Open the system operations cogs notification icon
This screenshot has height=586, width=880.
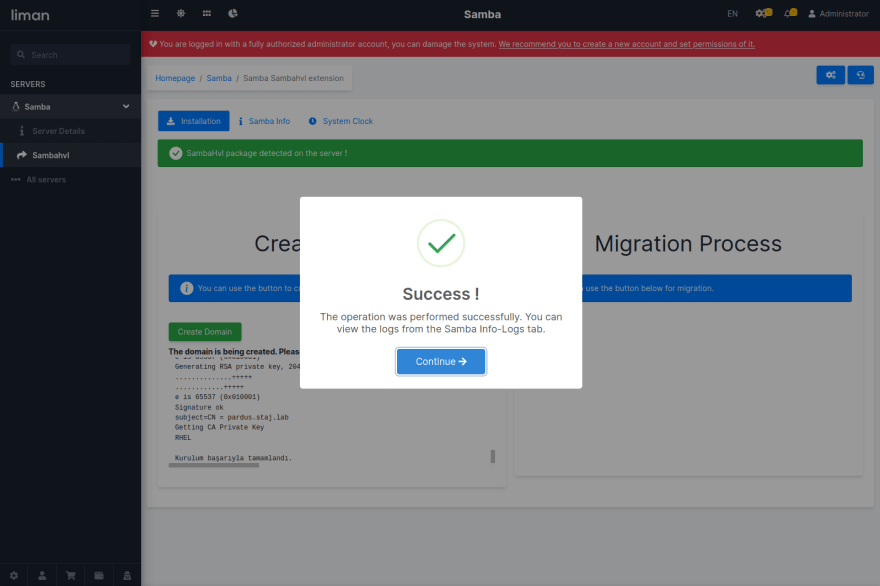763,13
